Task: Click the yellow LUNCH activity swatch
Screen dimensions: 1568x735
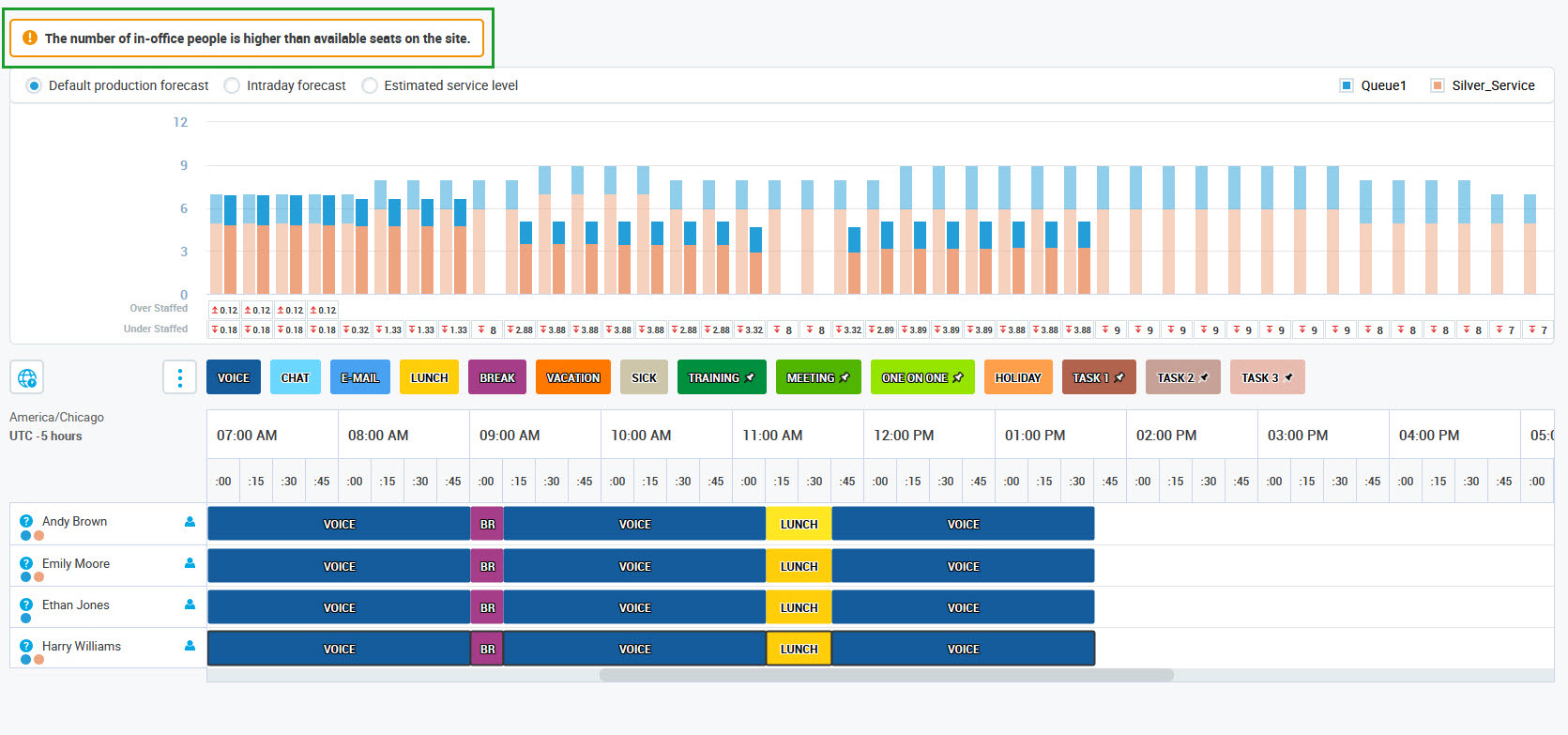Action: click(x=429, y=377)
